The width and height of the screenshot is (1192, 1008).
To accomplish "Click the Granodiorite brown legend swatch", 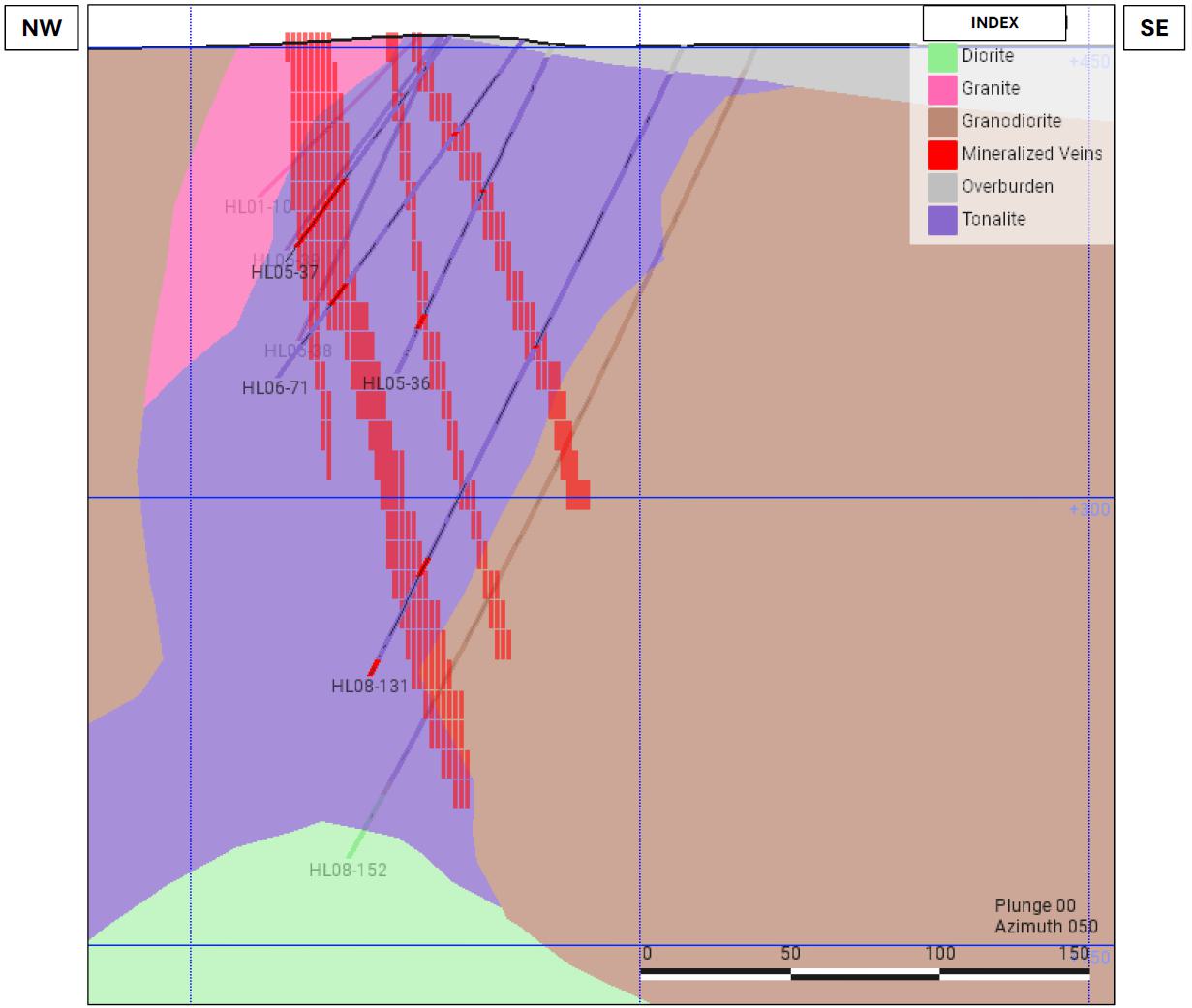I will point(943,122).
